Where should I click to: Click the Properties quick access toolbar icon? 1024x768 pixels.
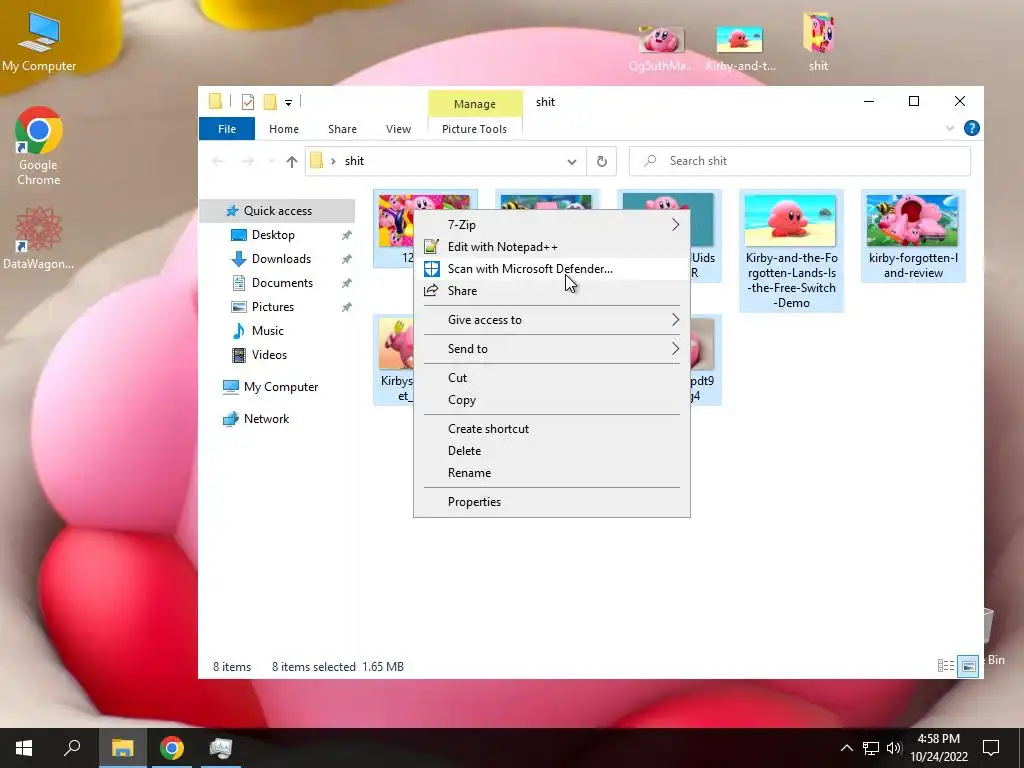(x=248, y=102)
